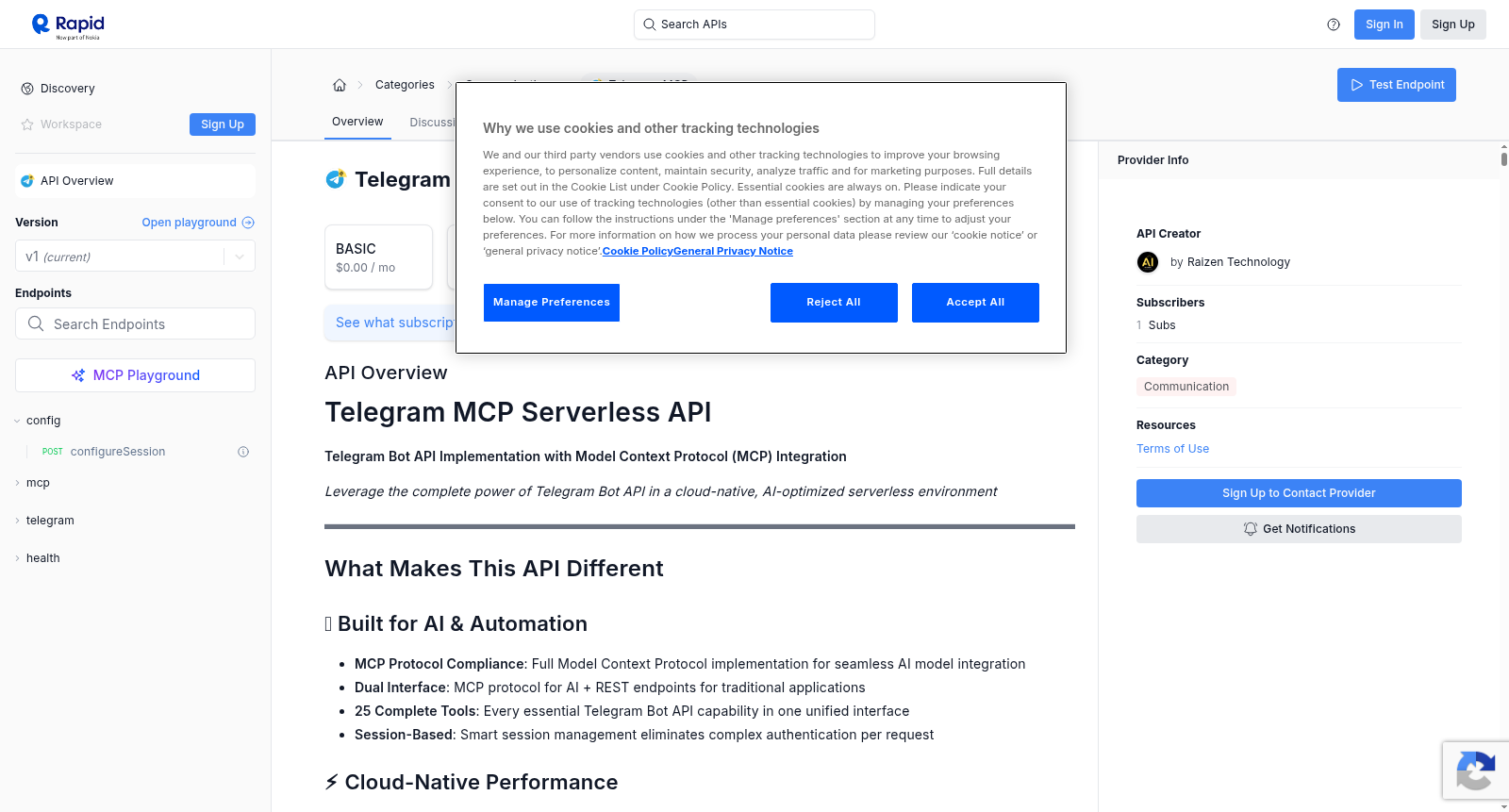This screenshot has height=812, width=1509.
Task: Open the MCP Playground button
Action: (x=135, y=375)
